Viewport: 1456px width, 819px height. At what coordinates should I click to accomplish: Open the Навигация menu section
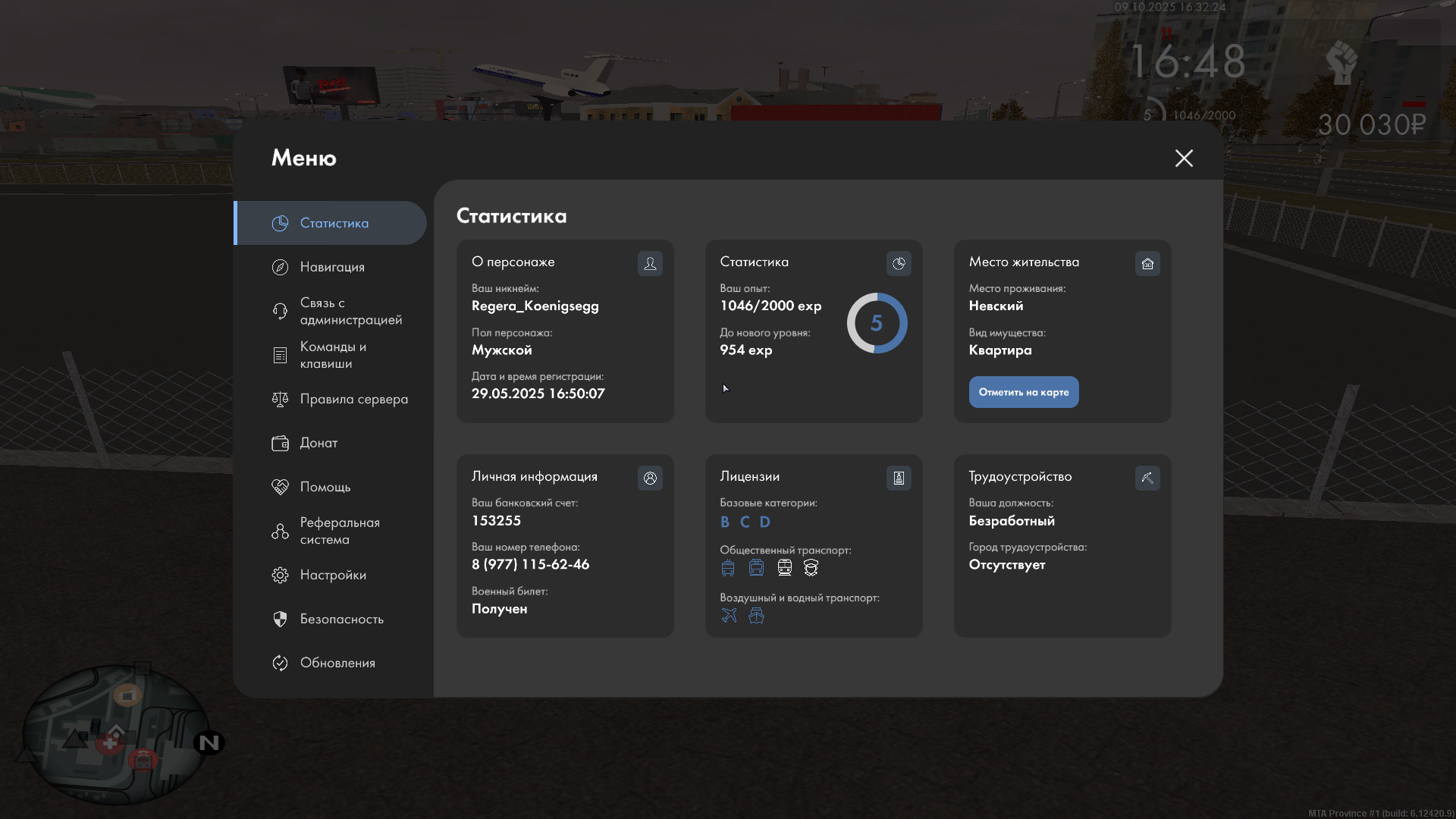332,267
